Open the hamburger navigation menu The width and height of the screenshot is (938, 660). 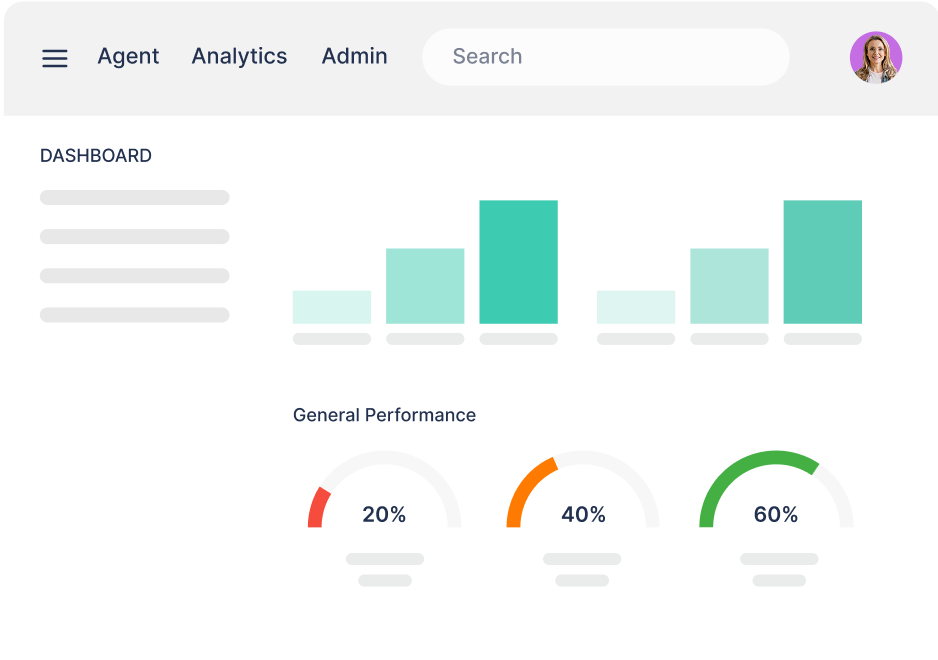point(54,58)
